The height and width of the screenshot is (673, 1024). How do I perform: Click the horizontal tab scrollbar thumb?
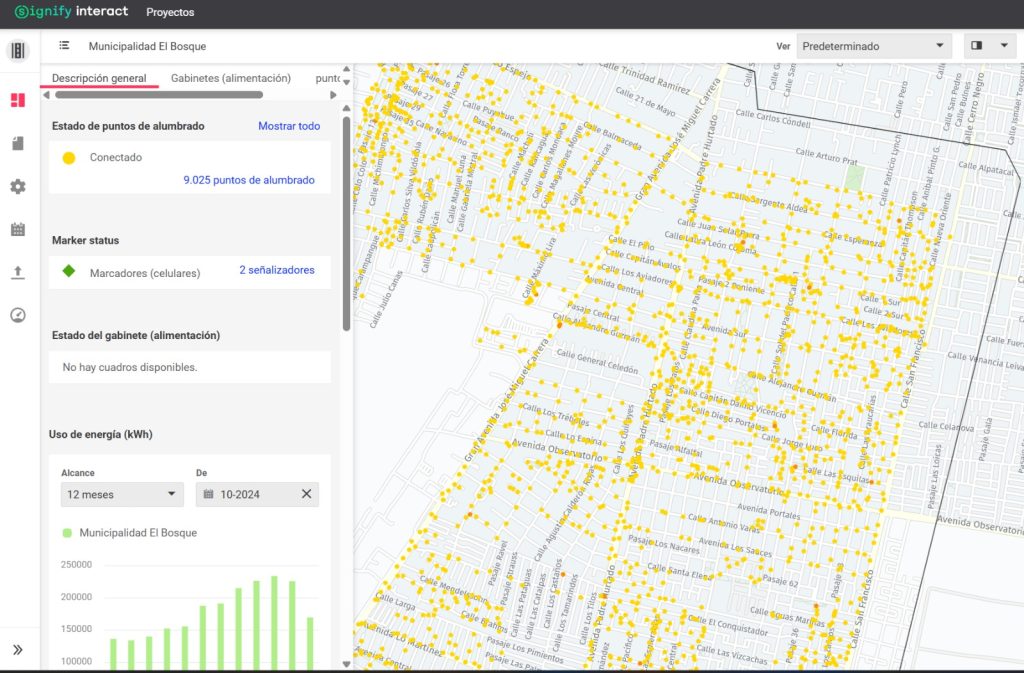158,95
